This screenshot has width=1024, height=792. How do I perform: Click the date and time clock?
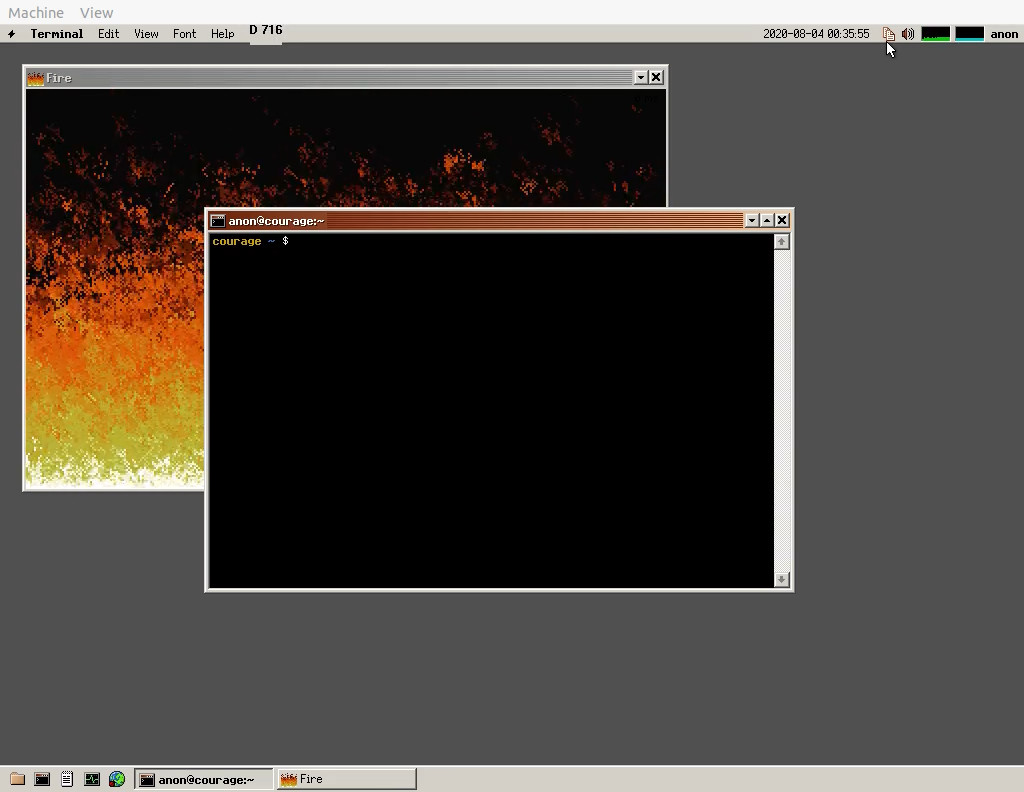tap(816, 34)
